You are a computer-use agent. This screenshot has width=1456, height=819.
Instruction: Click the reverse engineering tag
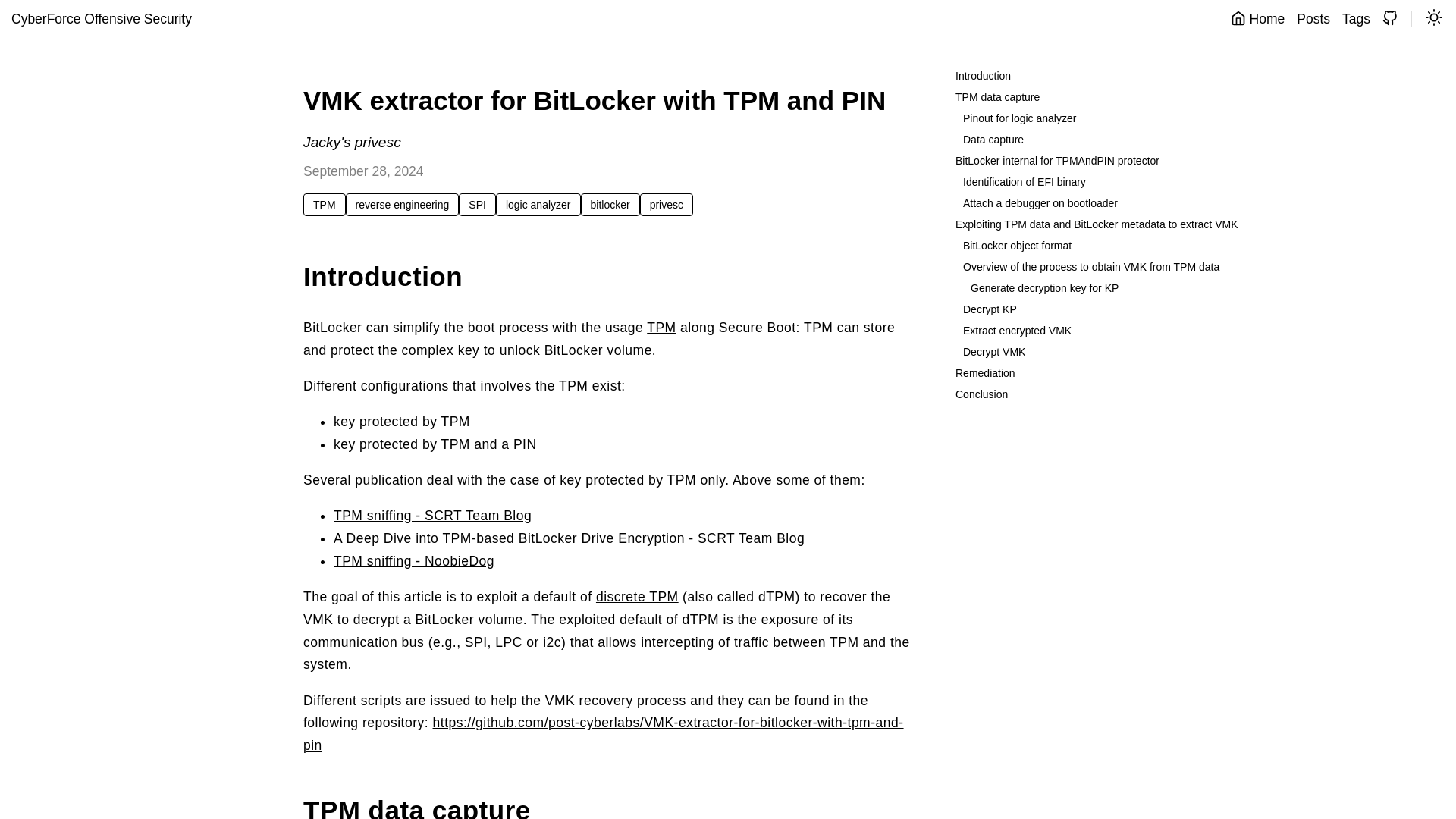click(402, 204)
